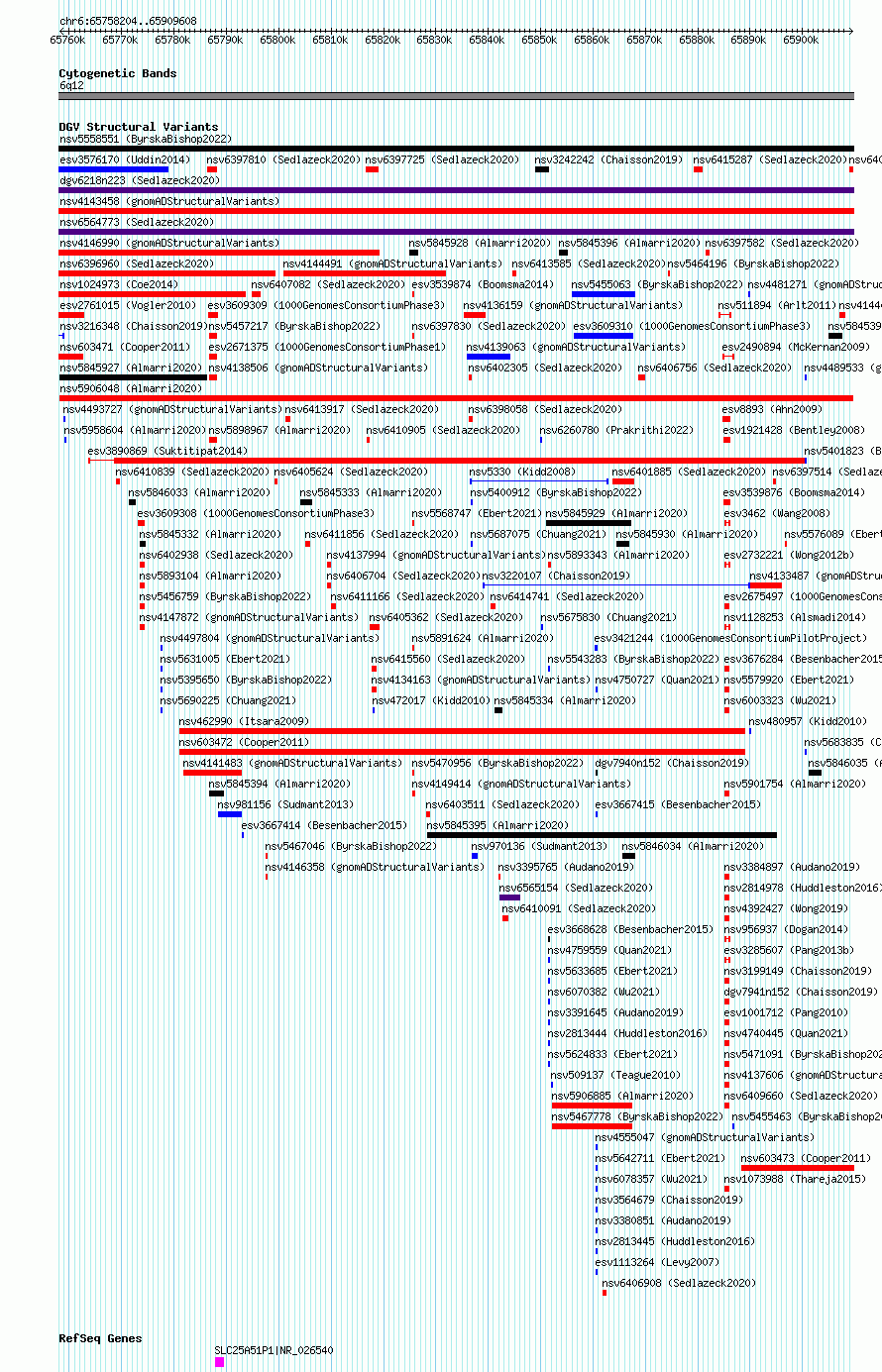The image size is (882, 1372).
Task: Click variant label nsv6415287 (Sedlazeck2020)
Action: pyautogui.click(x=770, y=159)
